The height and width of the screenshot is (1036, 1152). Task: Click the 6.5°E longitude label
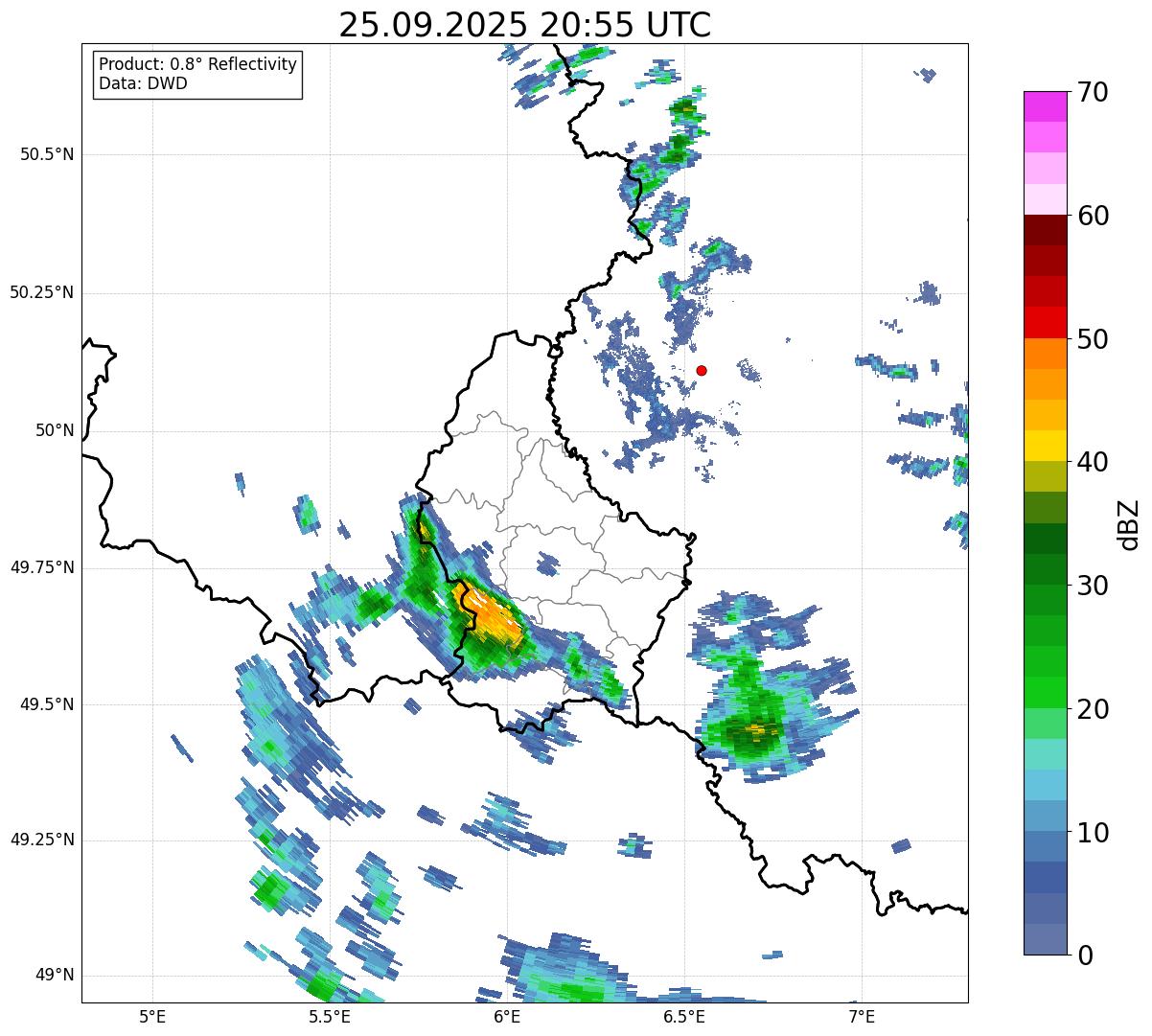[684, 1016]
